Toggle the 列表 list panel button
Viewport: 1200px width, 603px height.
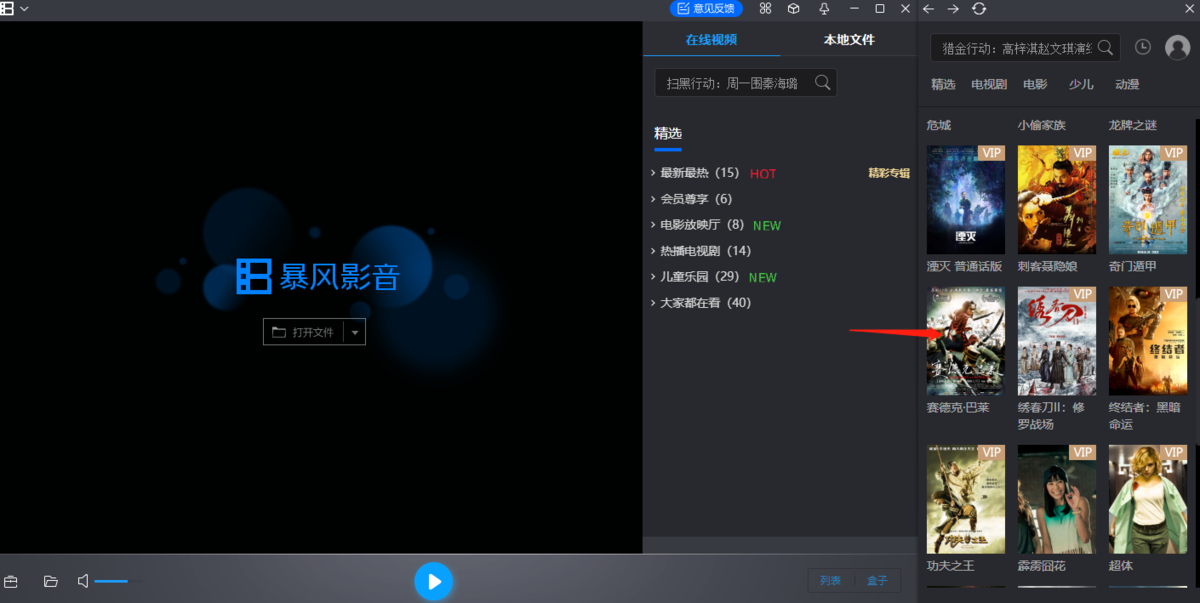point(830,580)
